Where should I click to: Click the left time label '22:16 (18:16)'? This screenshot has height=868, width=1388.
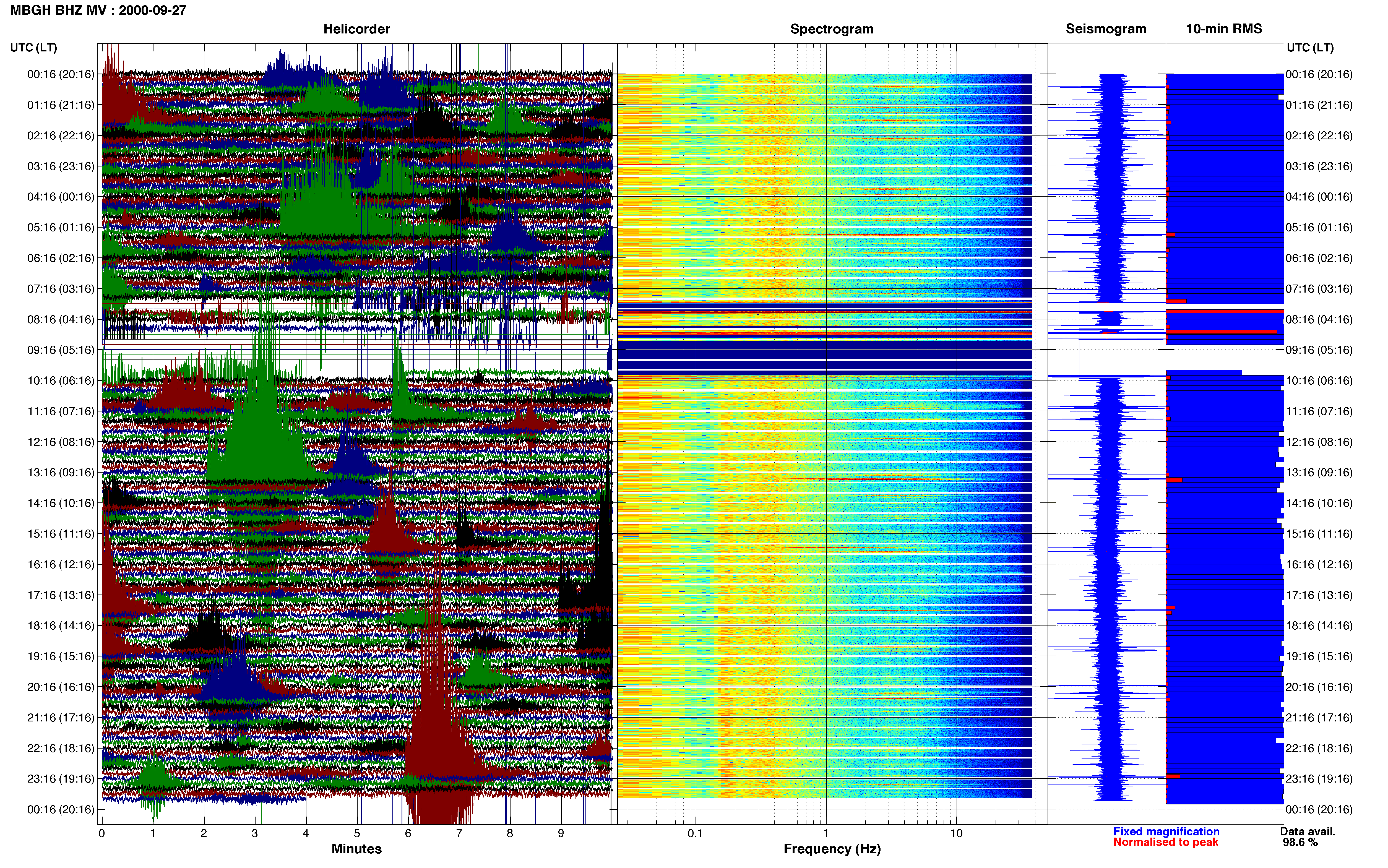(61, 748)
